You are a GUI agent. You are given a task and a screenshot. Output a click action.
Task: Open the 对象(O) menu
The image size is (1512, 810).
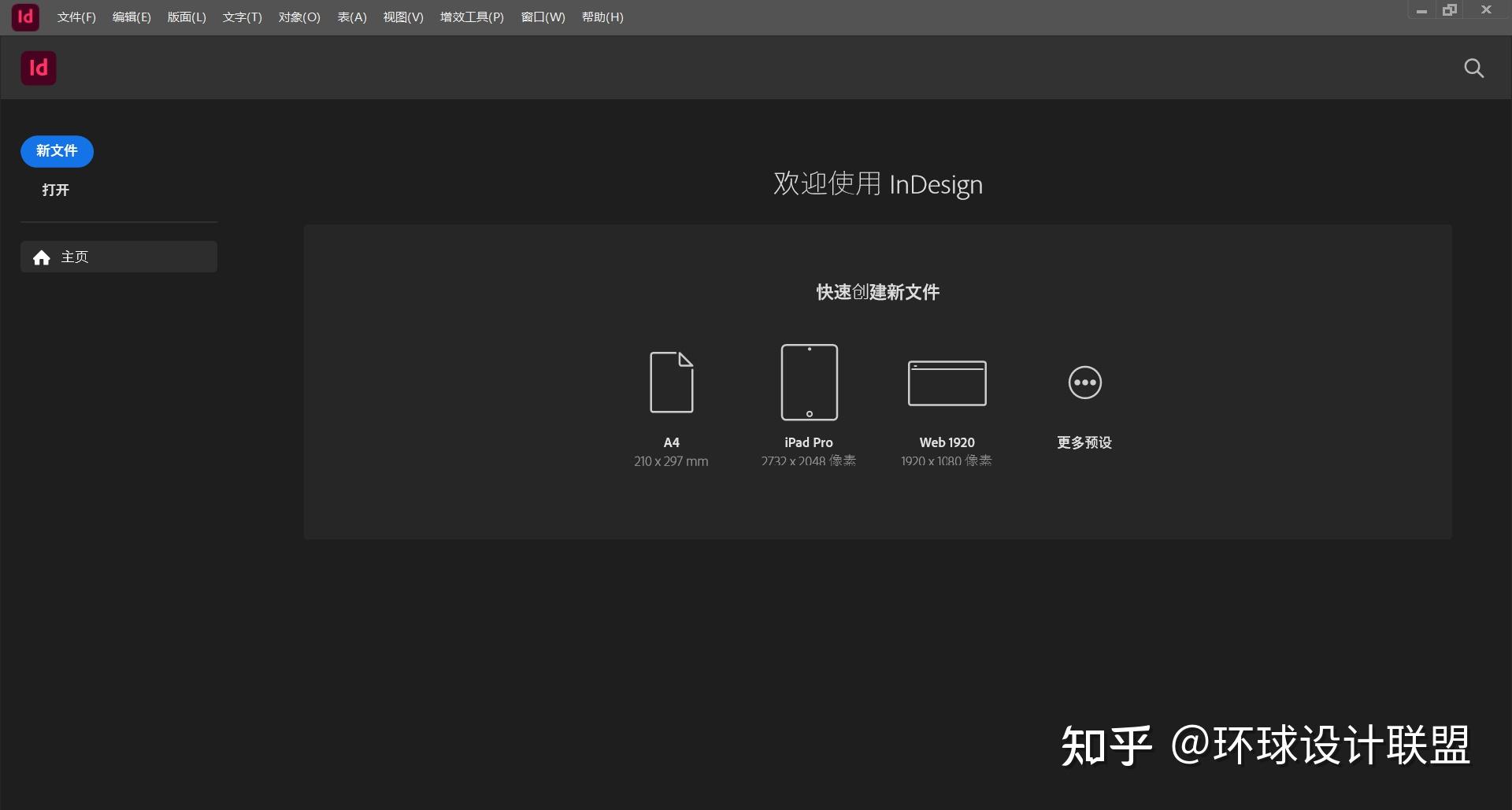coord(299,17)
